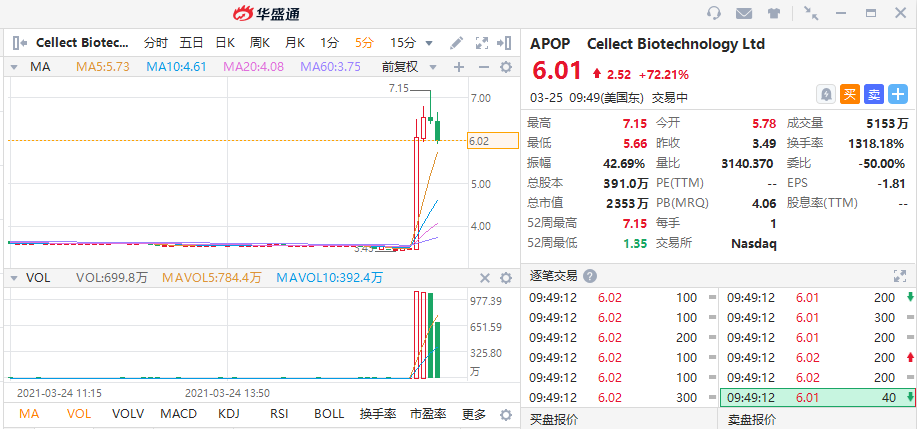Open customer service headset icon
The image size is (917, 429).
[x=714, y=13]
